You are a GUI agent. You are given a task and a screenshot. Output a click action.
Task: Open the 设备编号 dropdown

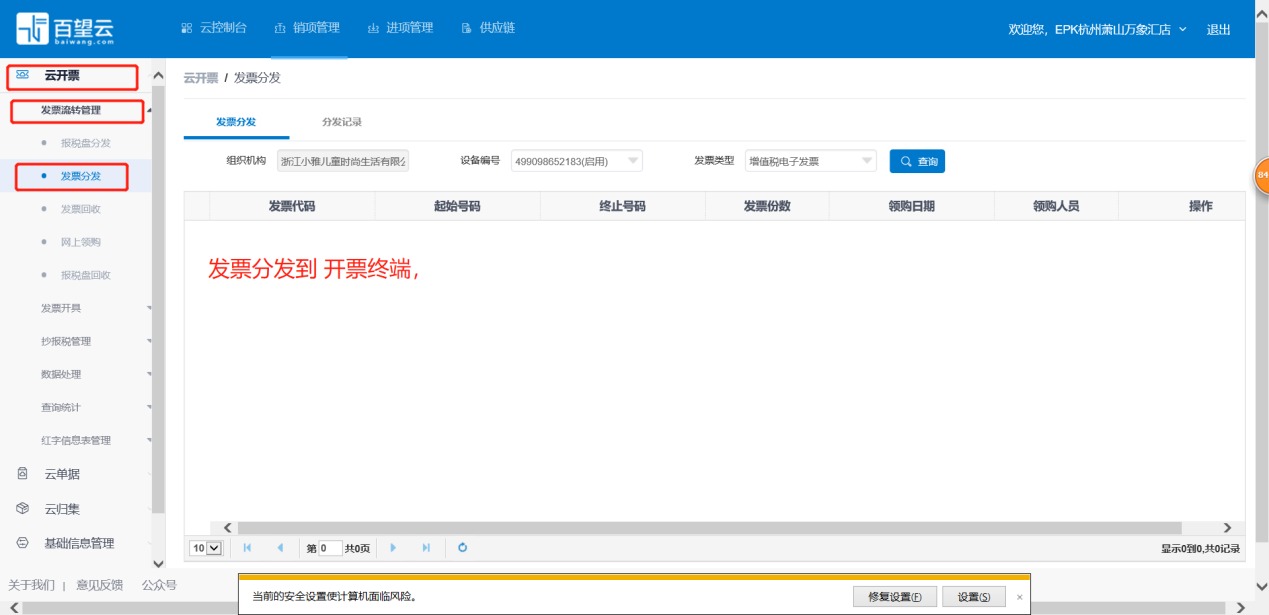(x=577, y=161)
